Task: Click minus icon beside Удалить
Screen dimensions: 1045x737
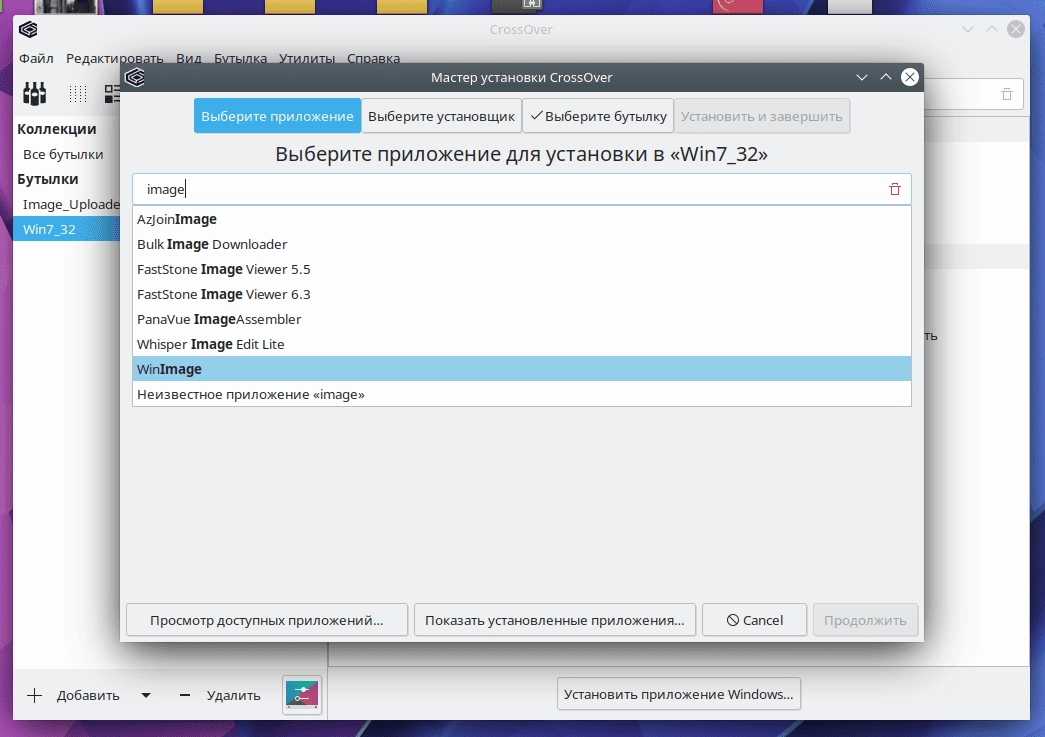Action: 185,696
